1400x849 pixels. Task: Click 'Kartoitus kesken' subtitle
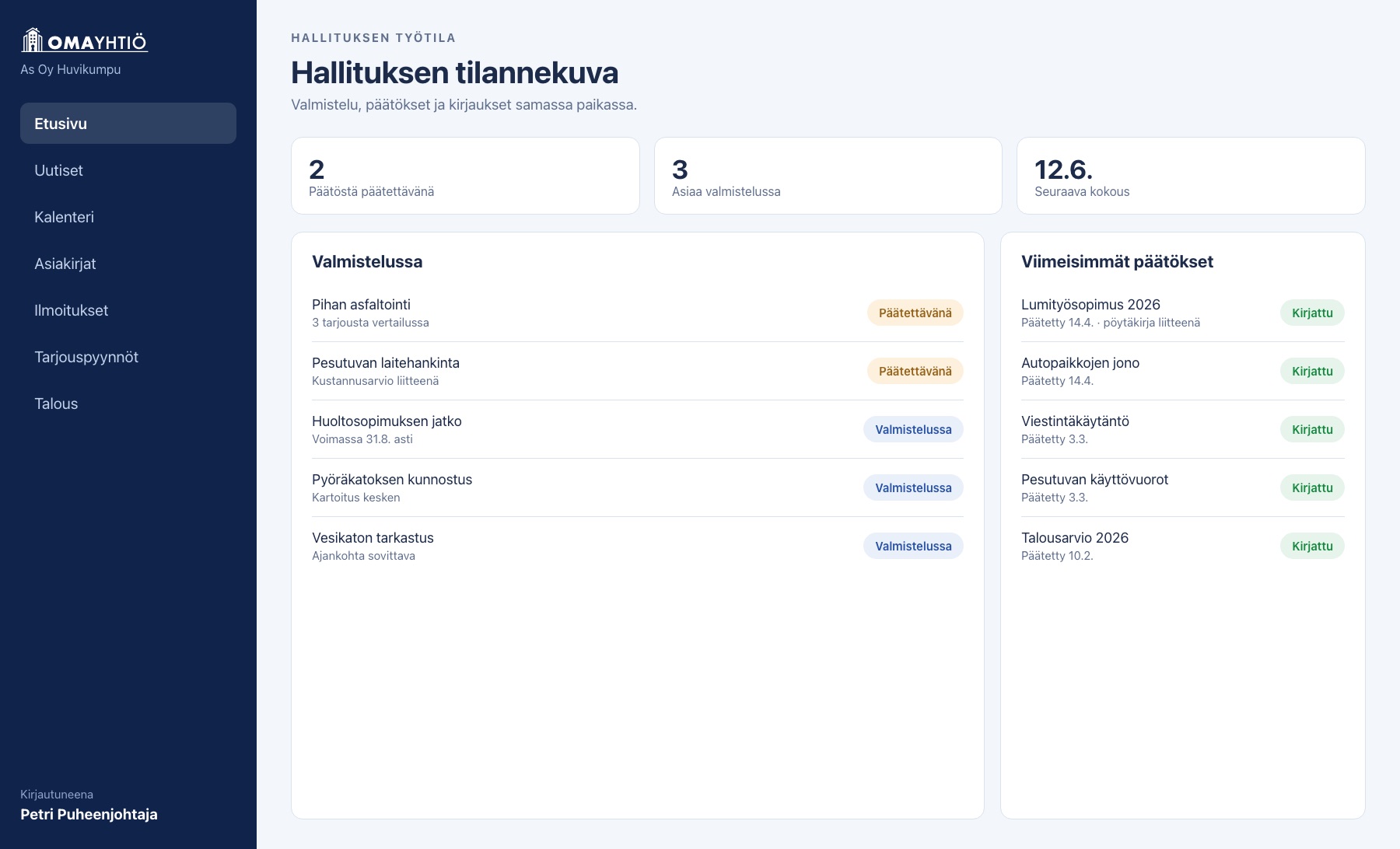click(356, 498)
